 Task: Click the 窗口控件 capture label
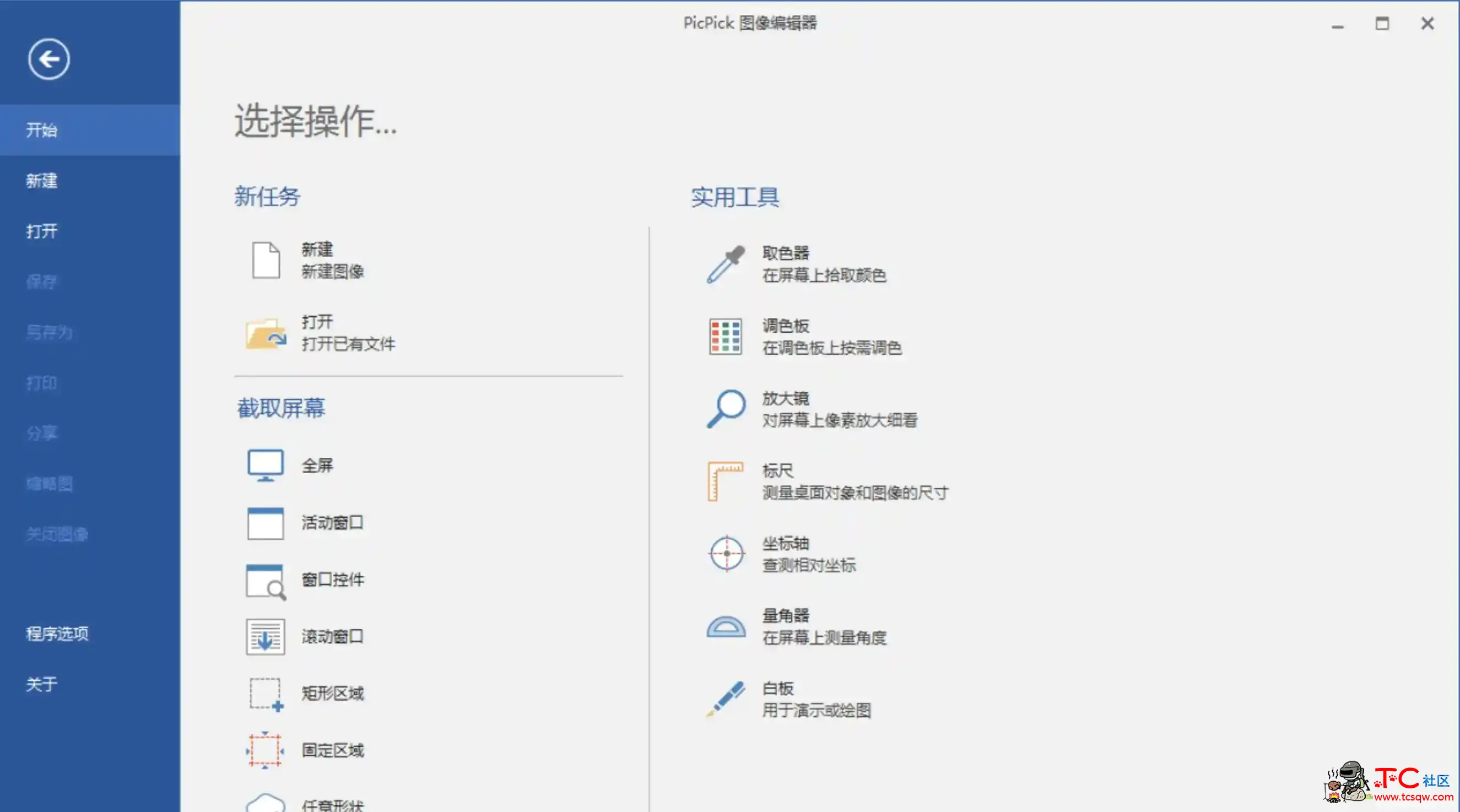(333, 580)
